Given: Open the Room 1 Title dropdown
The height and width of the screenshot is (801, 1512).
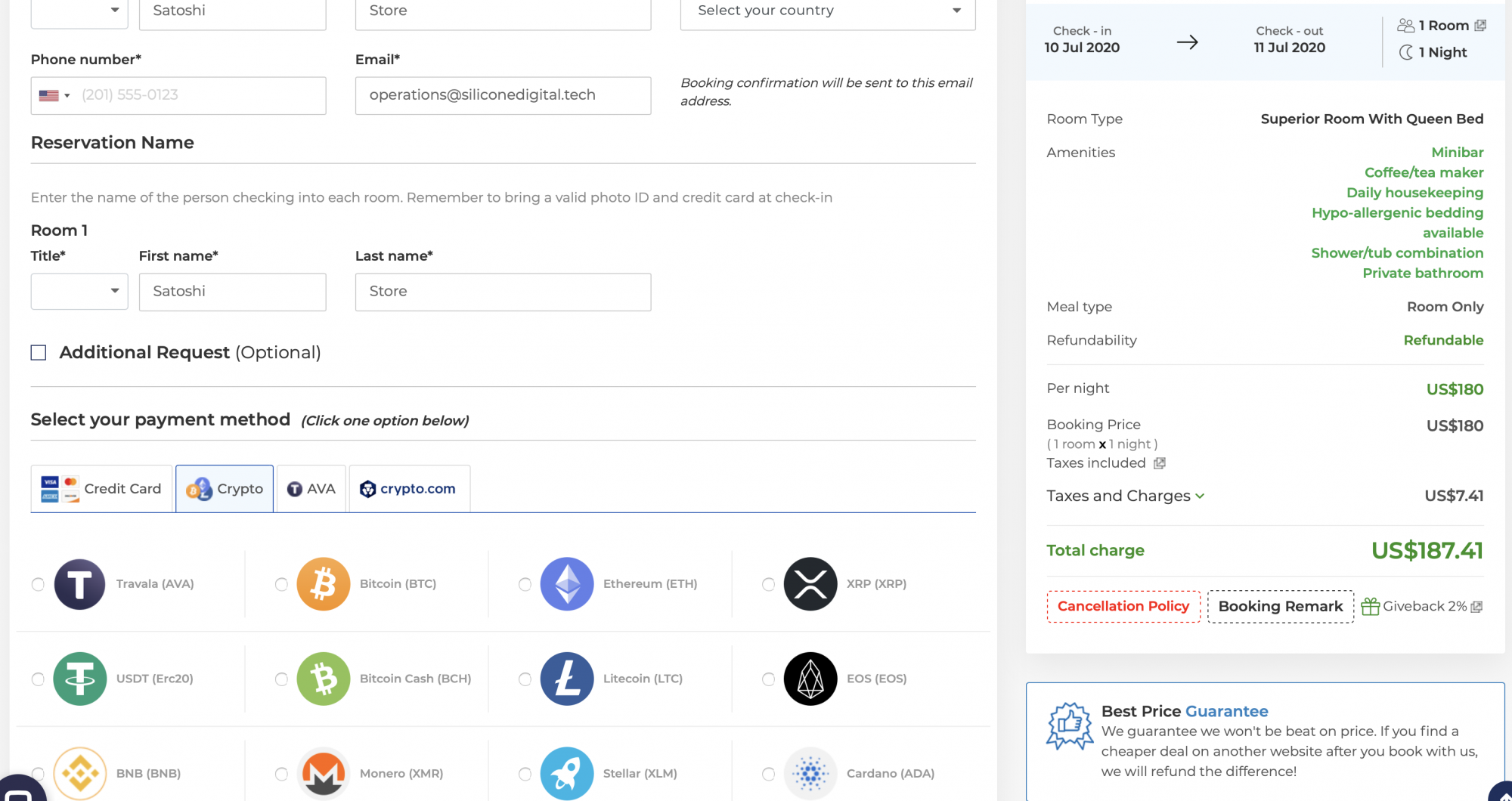Looking at the screenshot, I should (x=79, y=292).
